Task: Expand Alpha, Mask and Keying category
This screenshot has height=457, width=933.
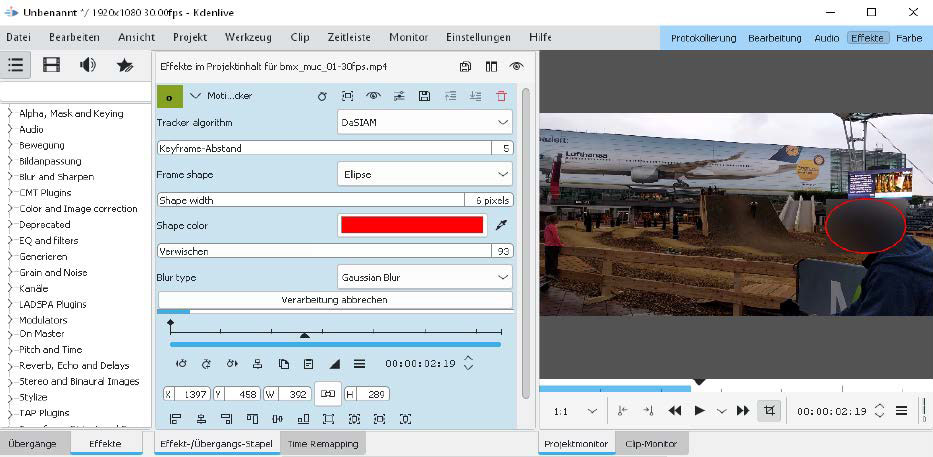Action: [10, 113]
